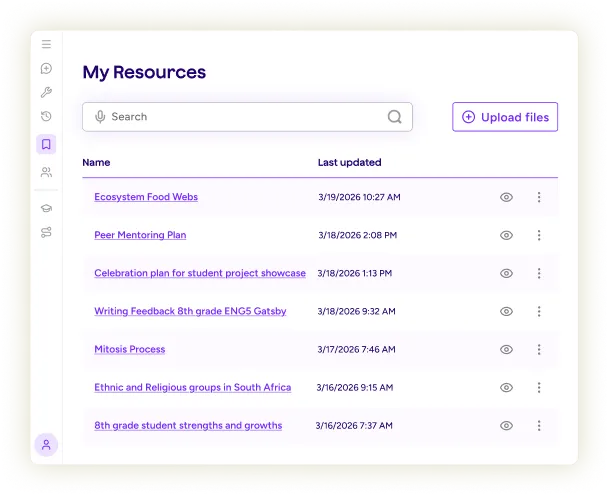Viewport: 609px width, 496px height.
Task: Open Celebration plan for student project showcase
Action: point(200,273)
